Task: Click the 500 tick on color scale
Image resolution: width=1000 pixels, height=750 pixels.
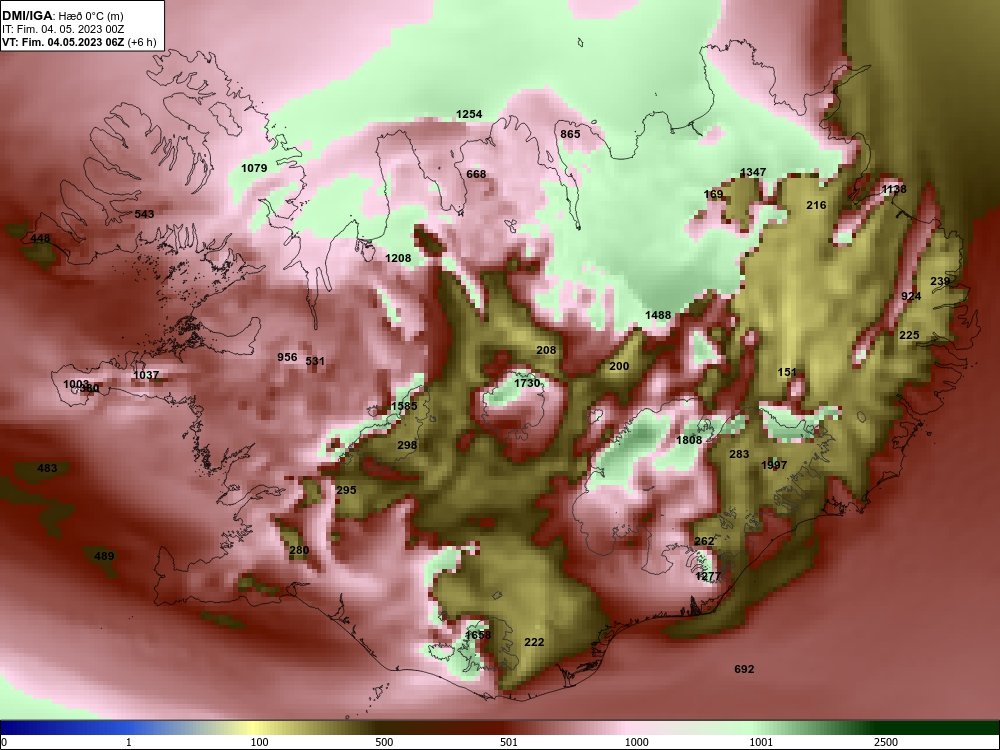Action: [384, 742]
